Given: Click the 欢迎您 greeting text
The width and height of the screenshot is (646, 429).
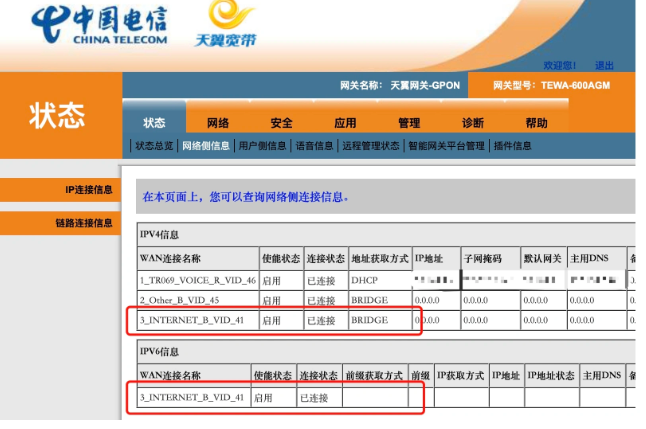Looking at the screenshot, I should [560, 65].
